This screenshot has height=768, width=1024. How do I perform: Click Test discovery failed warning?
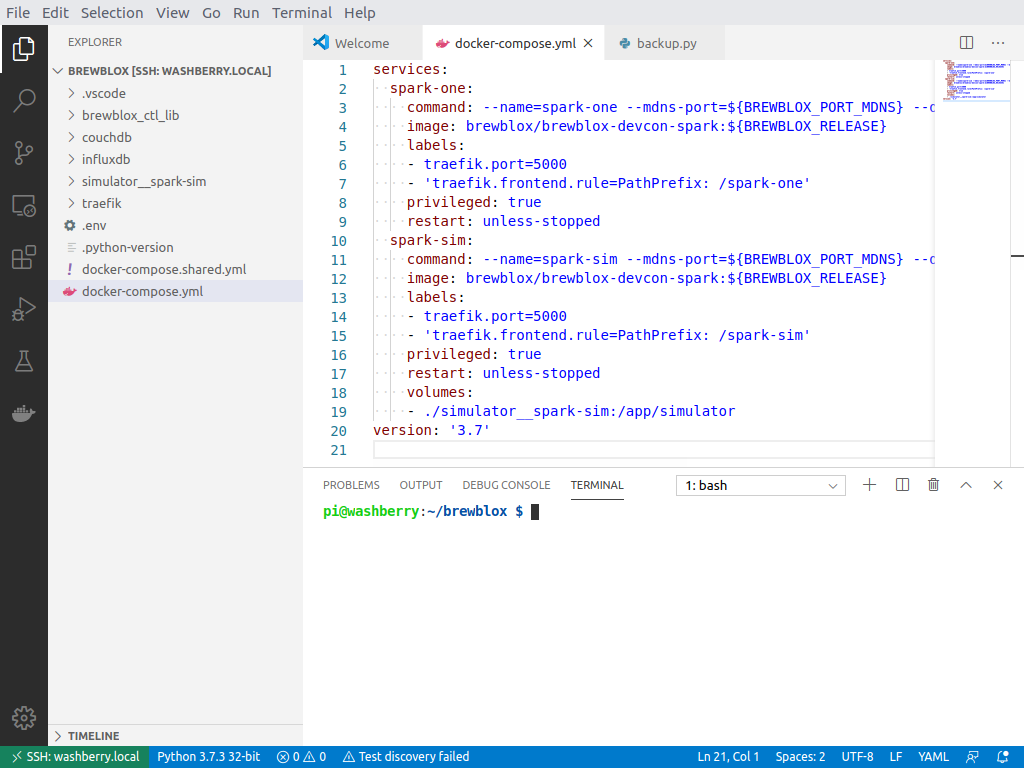(406, 757)
